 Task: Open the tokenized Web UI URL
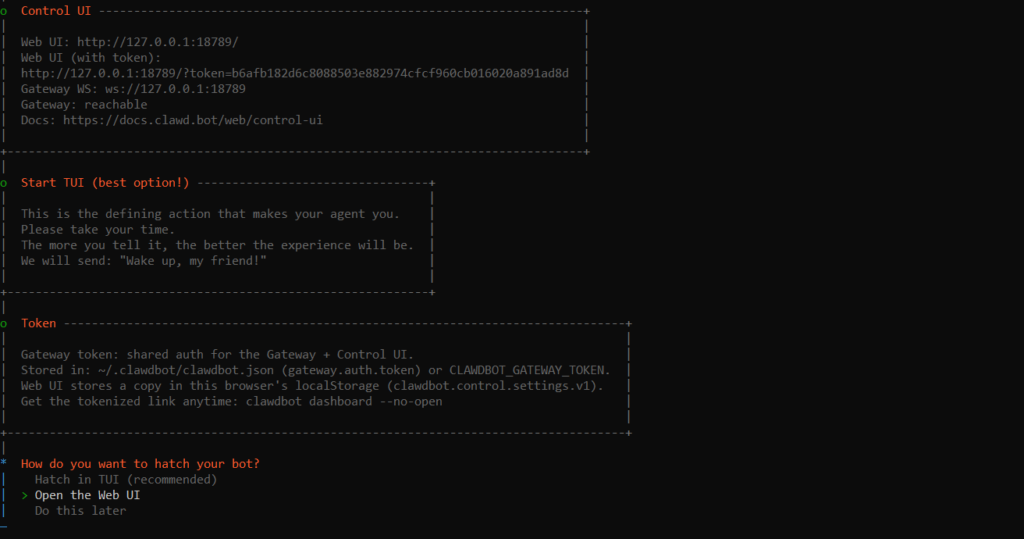point(295,74)
